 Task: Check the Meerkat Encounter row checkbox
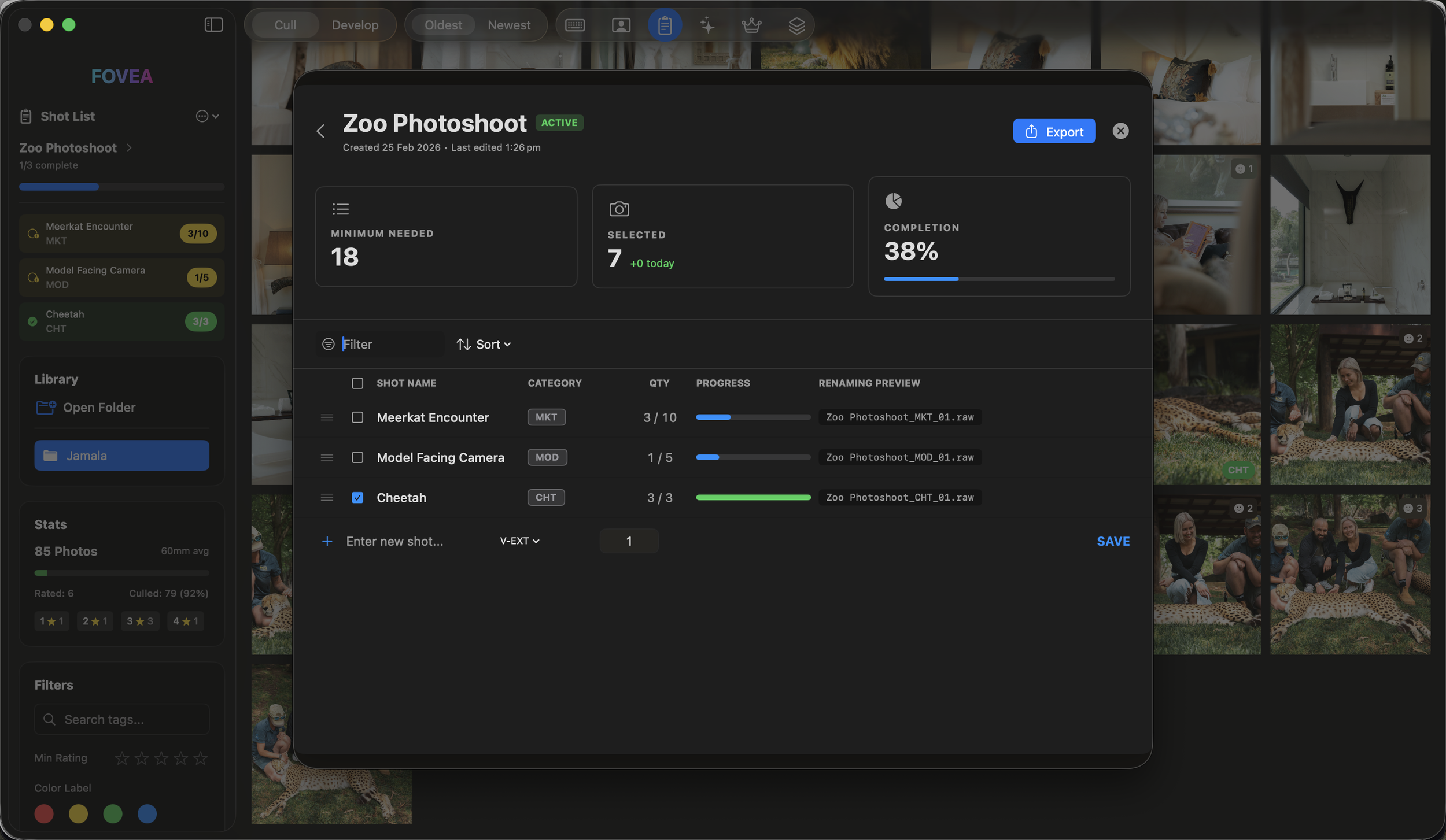[x=357, y=417]
